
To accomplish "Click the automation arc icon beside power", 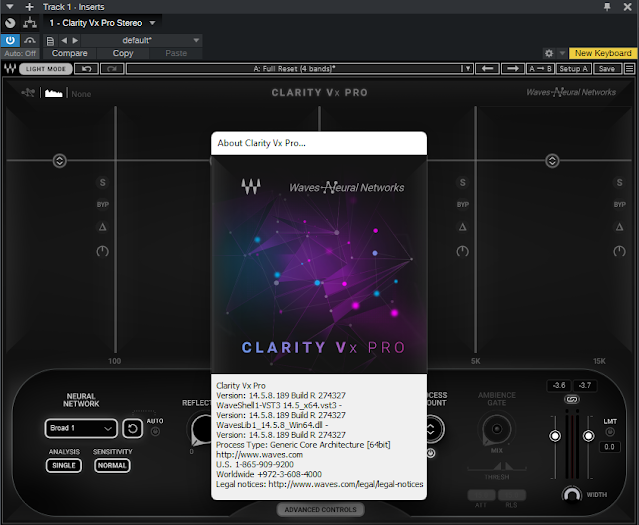I will tap(30, 40).
